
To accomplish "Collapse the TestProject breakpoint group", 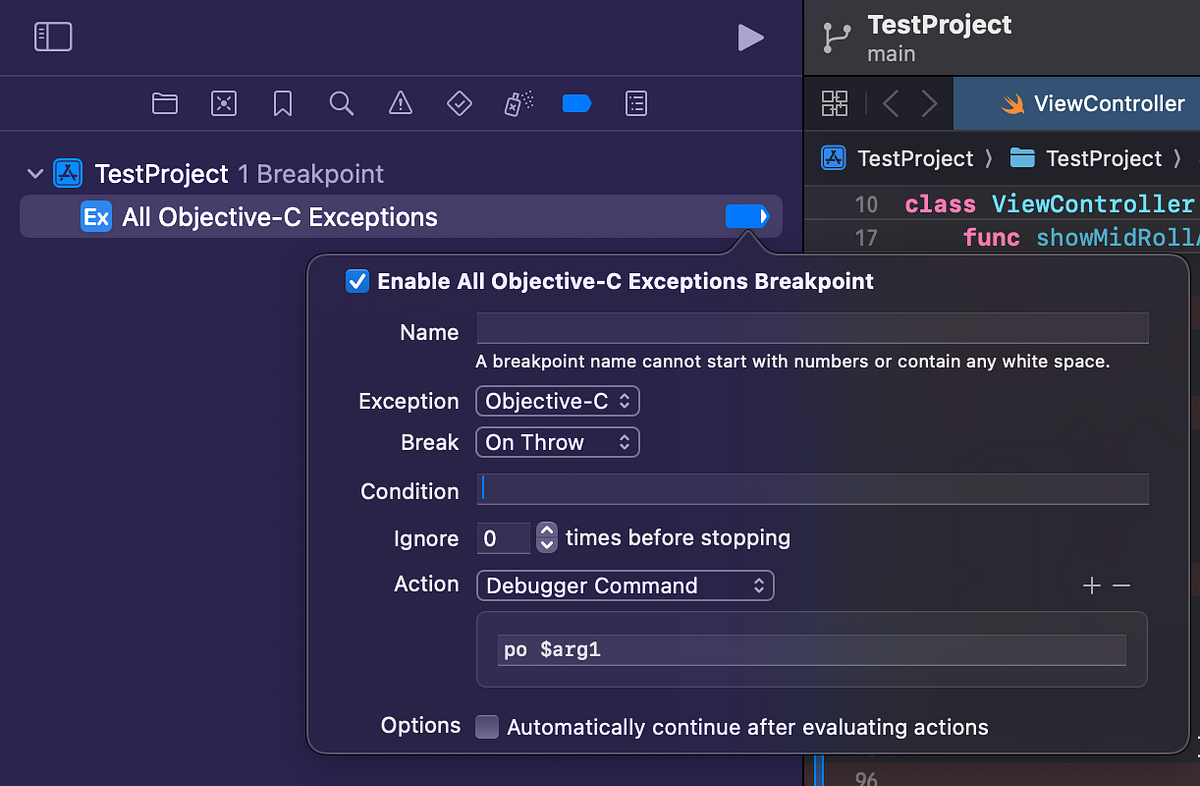I will tap(35, 173).
